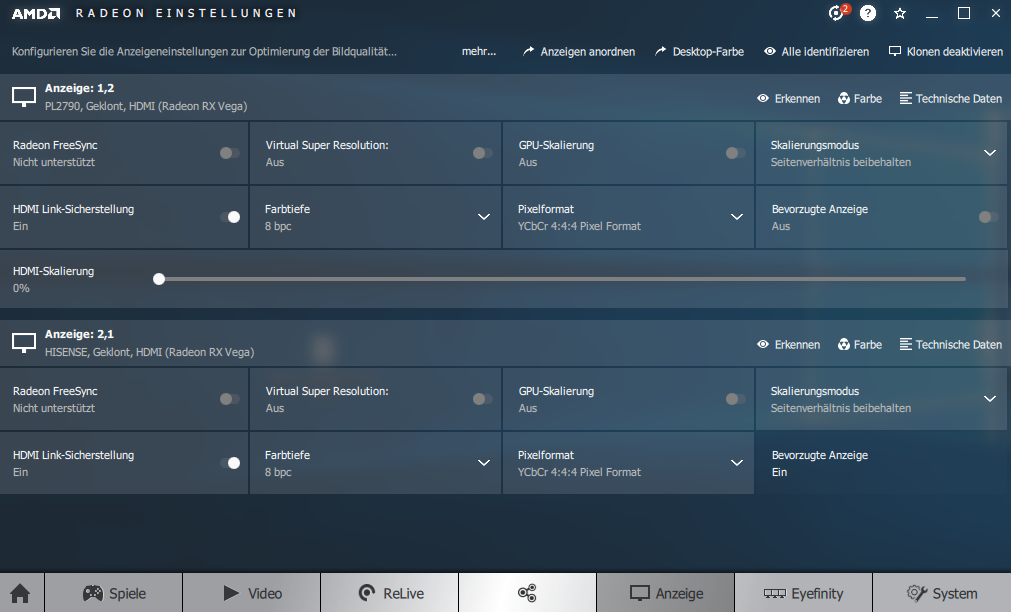The height and width of the screenshot is (612, 1011).
Task: Toggle Radeon FreeSync for display 1,2
Action: pos(229,153)
